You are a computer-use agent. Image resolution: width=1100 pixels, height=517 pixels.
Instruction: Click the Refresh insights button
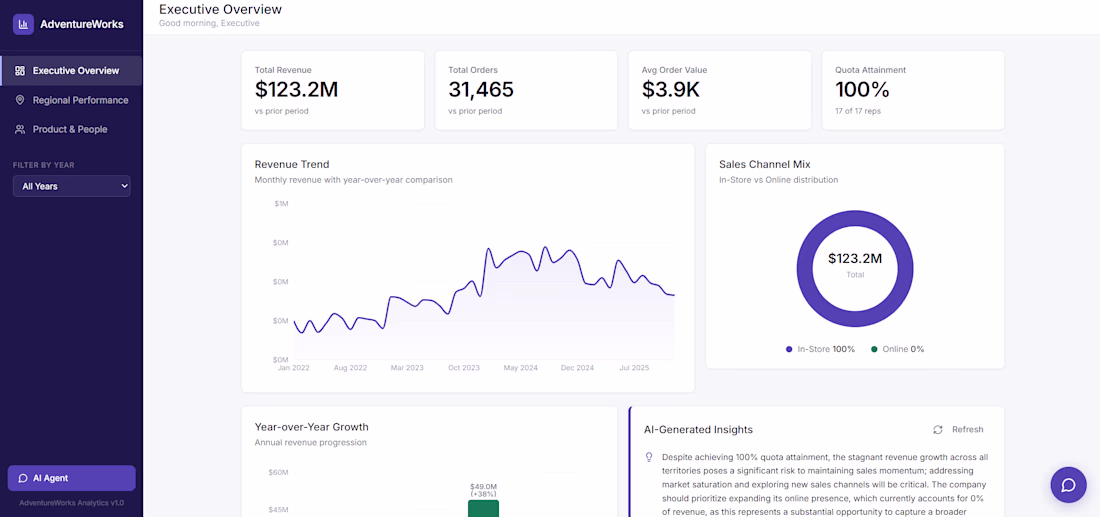pos(958,429)
